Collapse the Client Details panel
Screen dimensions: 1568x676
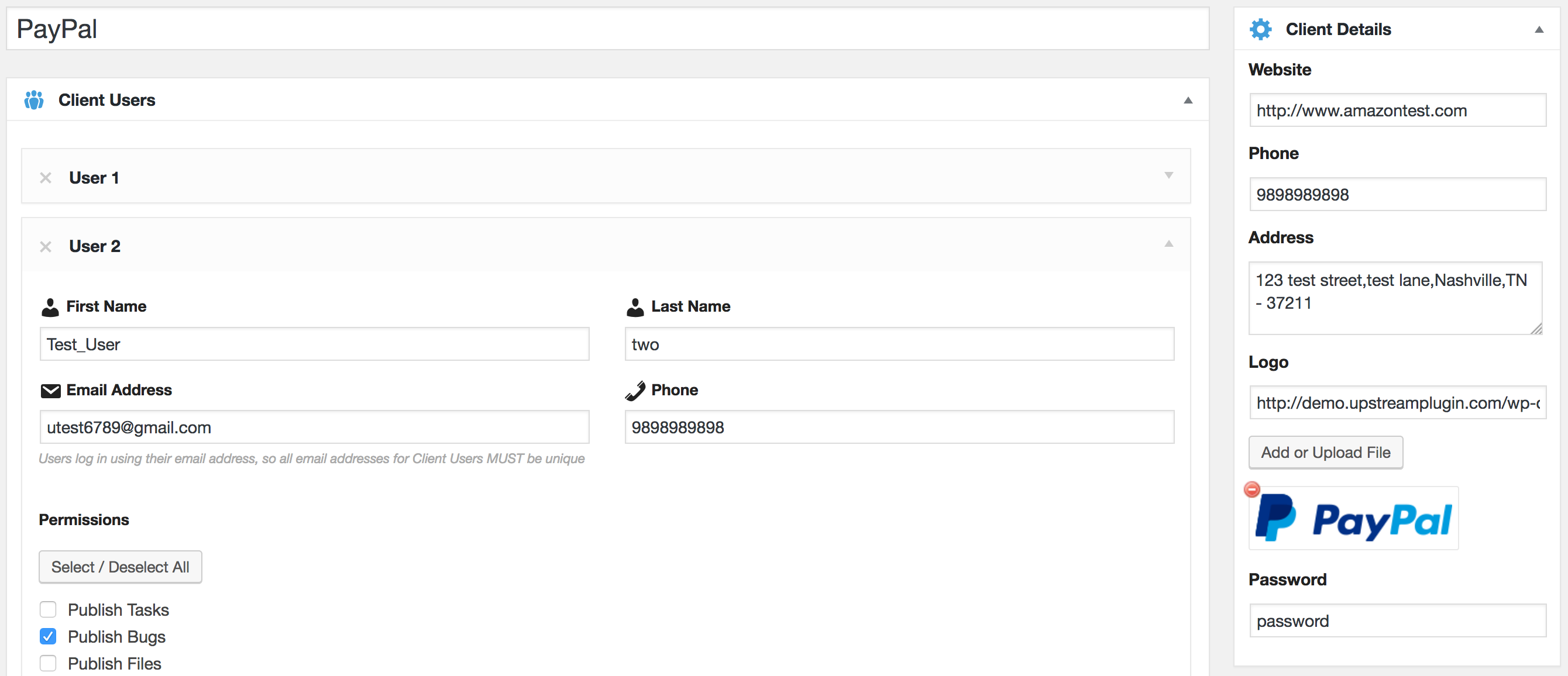[1539, 30]
